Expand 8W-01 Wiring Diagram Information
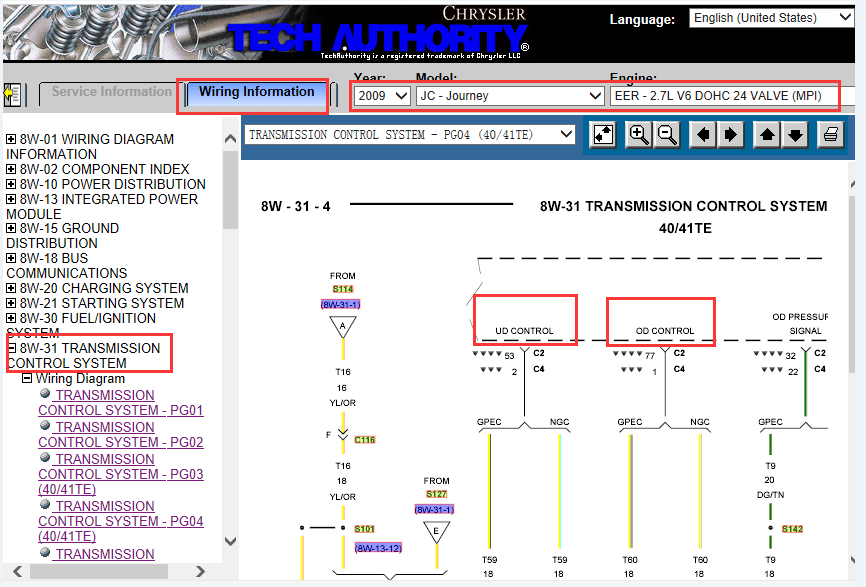Viewport: 866px width, 587px height. [x=11, y=139]
